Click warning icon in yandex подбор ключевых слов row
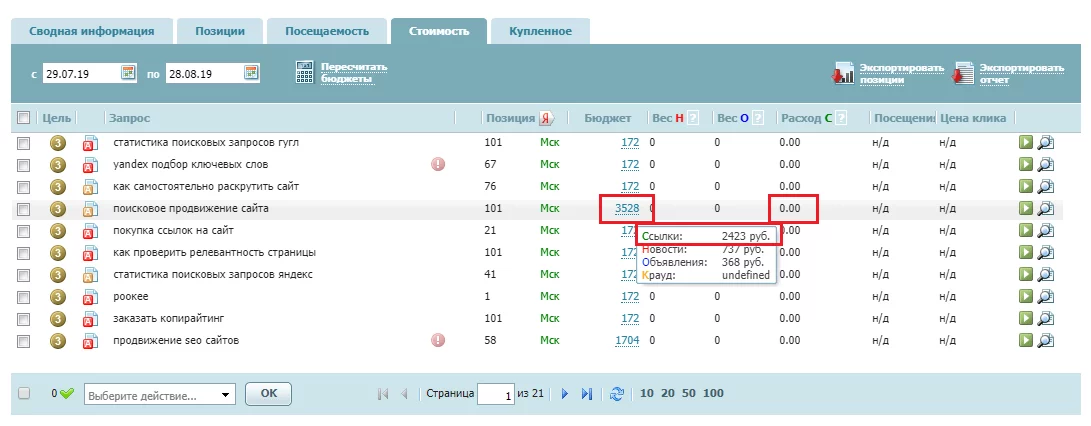This screenshot has width=1091, height=426. tap(438, 164)
